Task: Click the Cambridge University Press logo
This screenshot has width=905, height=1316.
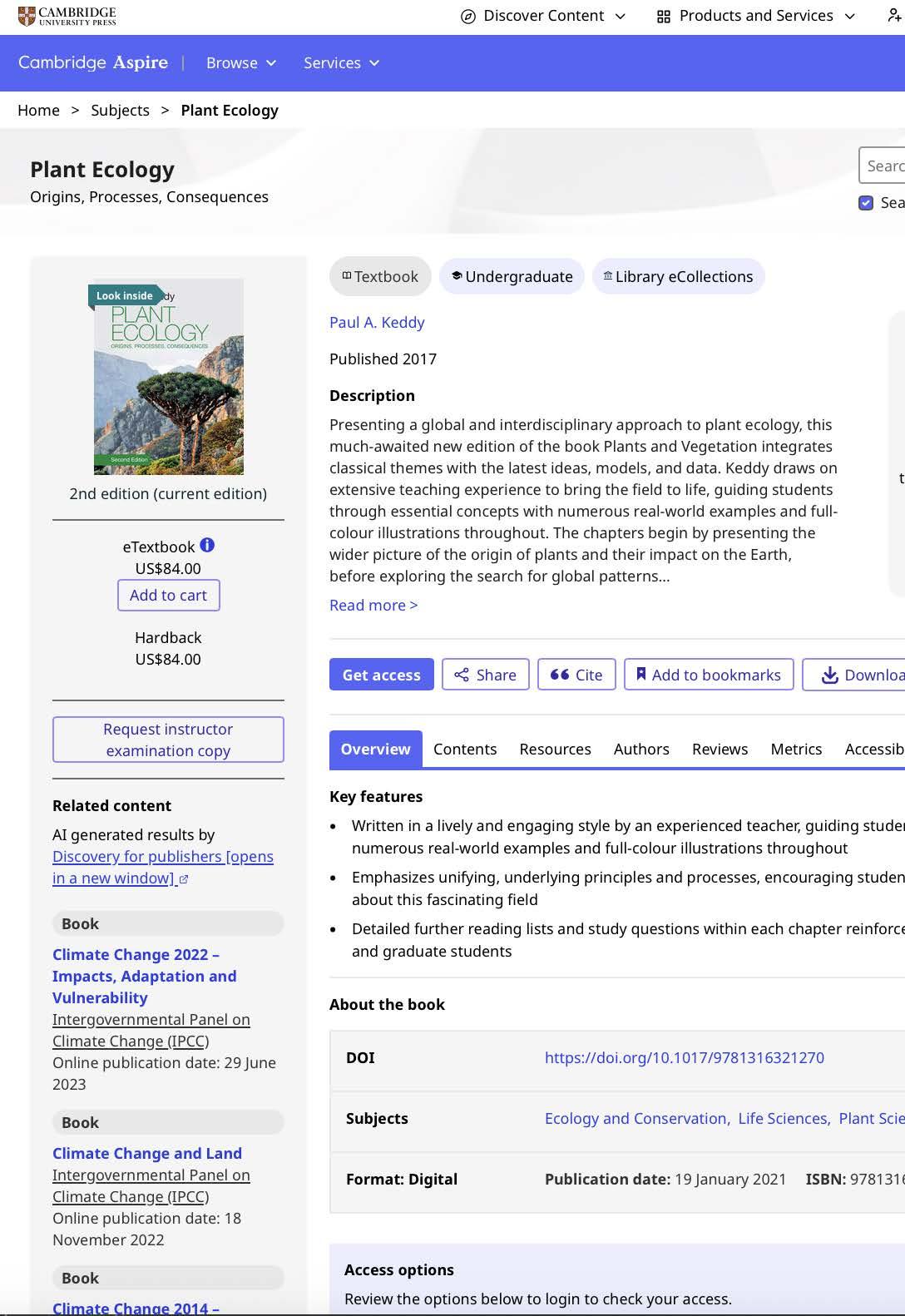Action: point(67,16)
